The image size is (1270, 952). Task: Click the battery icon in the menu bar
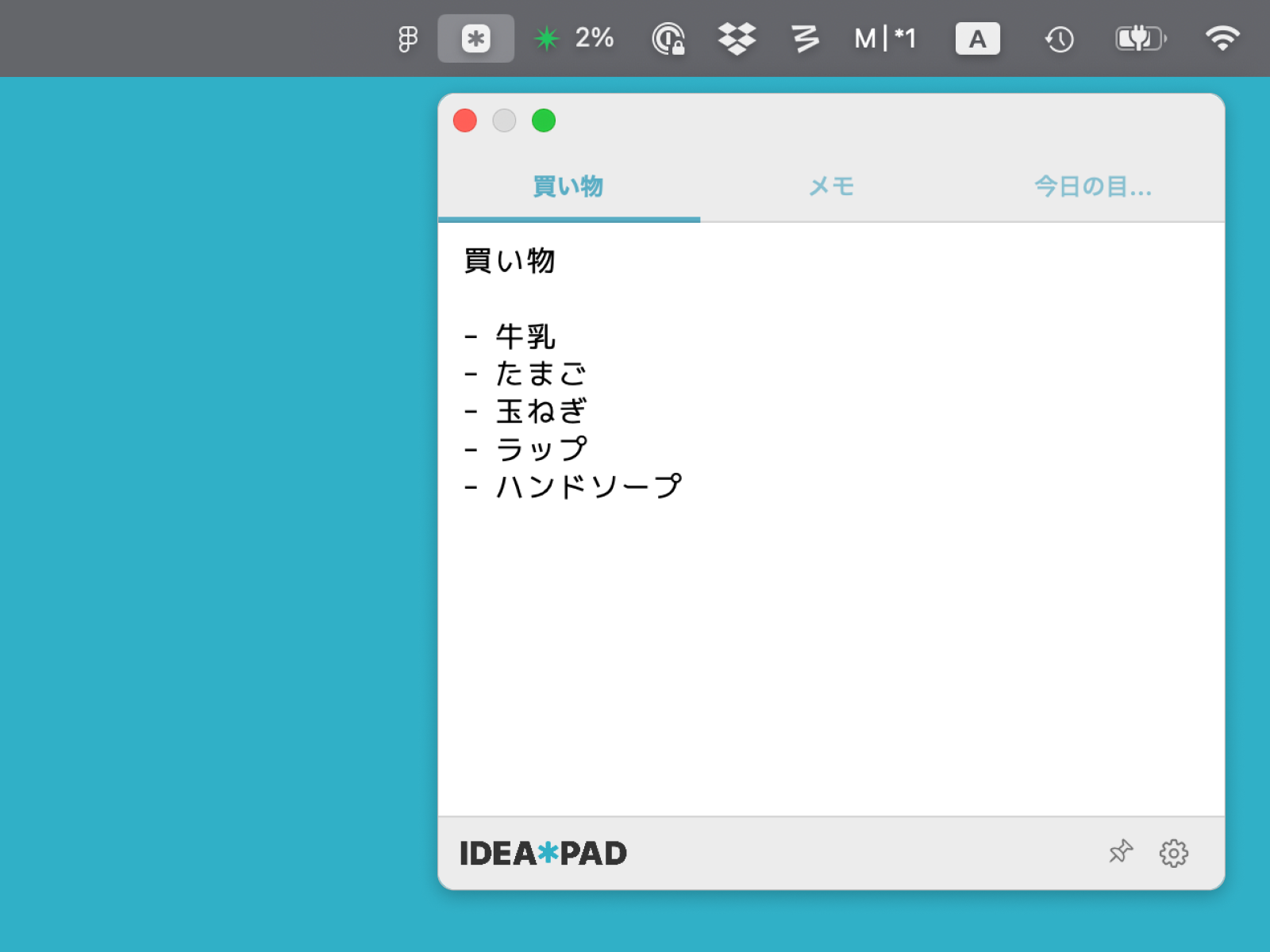click(1141, 38)
